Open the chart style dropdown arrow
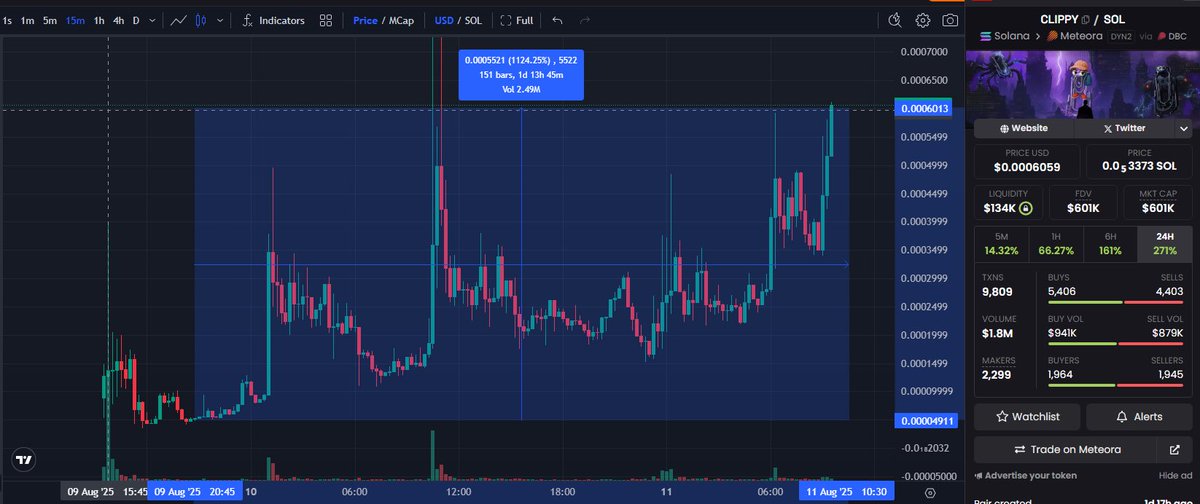 point(220,20)
